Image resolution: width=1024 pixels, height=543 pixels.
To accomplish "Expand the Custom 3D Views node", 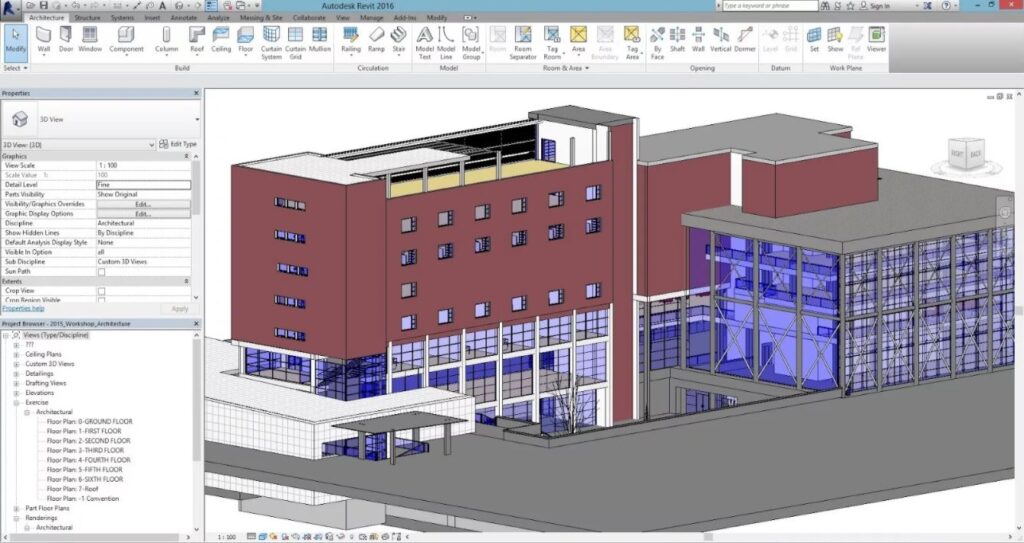I will [x=16, y=364].
